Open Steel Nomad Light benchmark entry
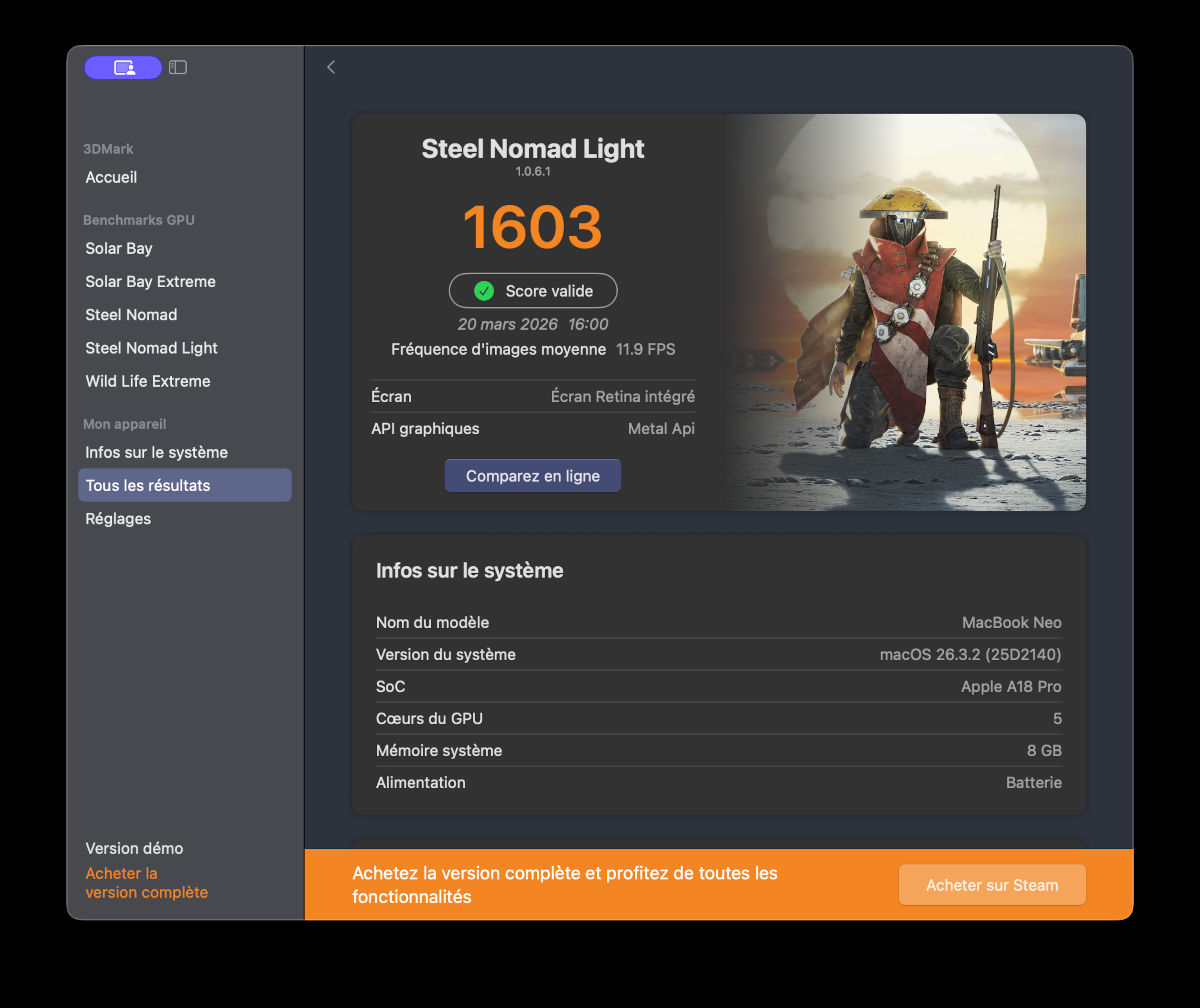The height and width of the screenshot is (1008, 1200). pos(151,348)
